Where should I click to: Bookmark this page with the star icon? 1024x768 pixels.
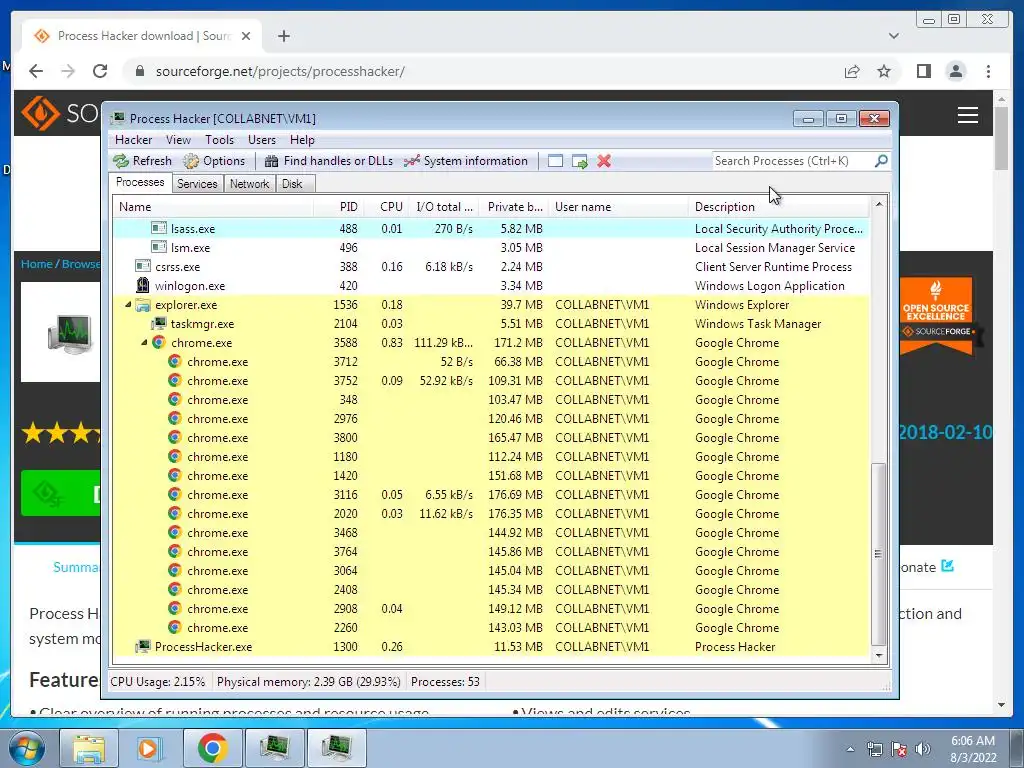884,71
